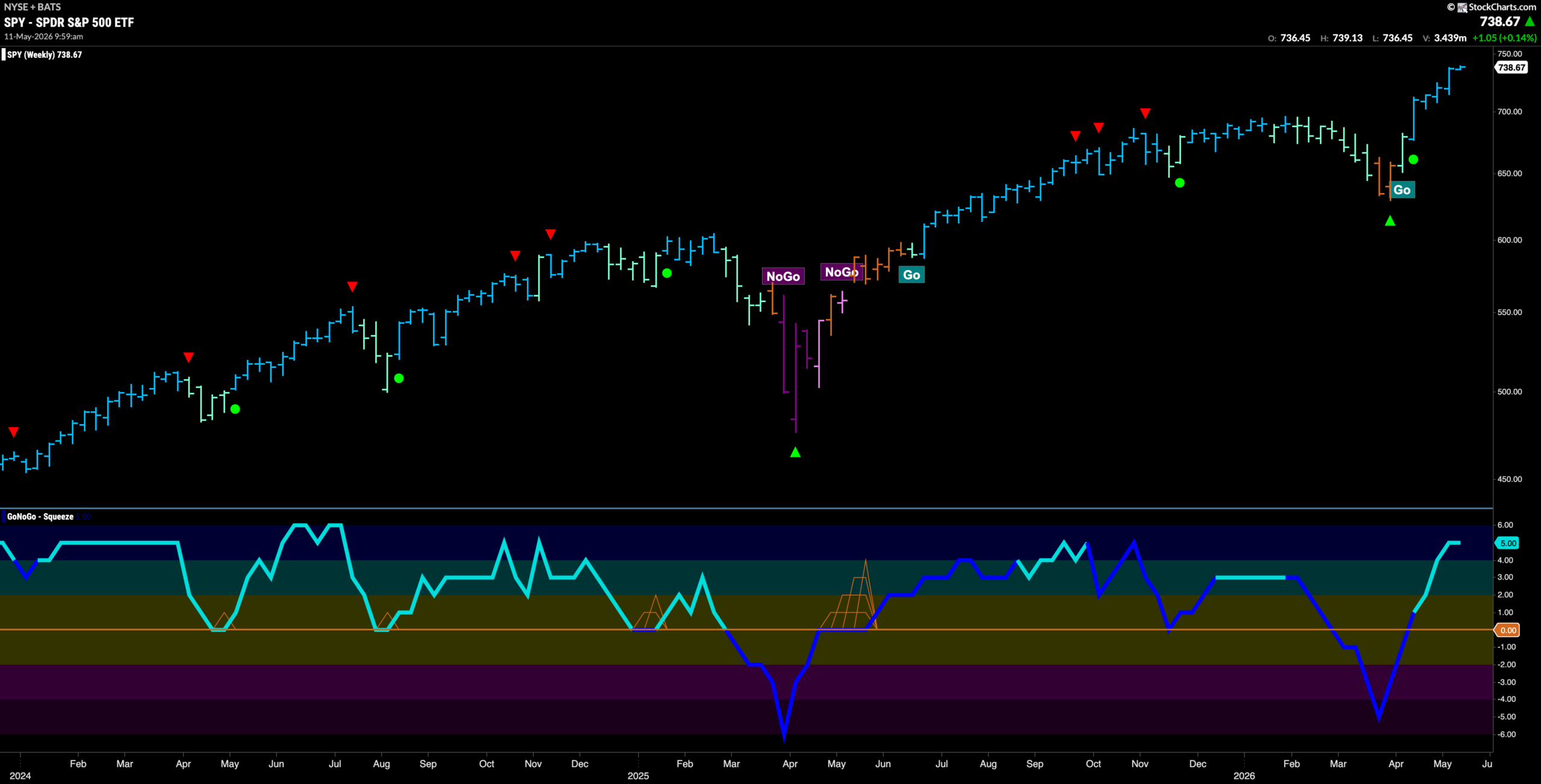Click the red down triangle near early October 2025
1541x784 pixels.
point(1099,128)
